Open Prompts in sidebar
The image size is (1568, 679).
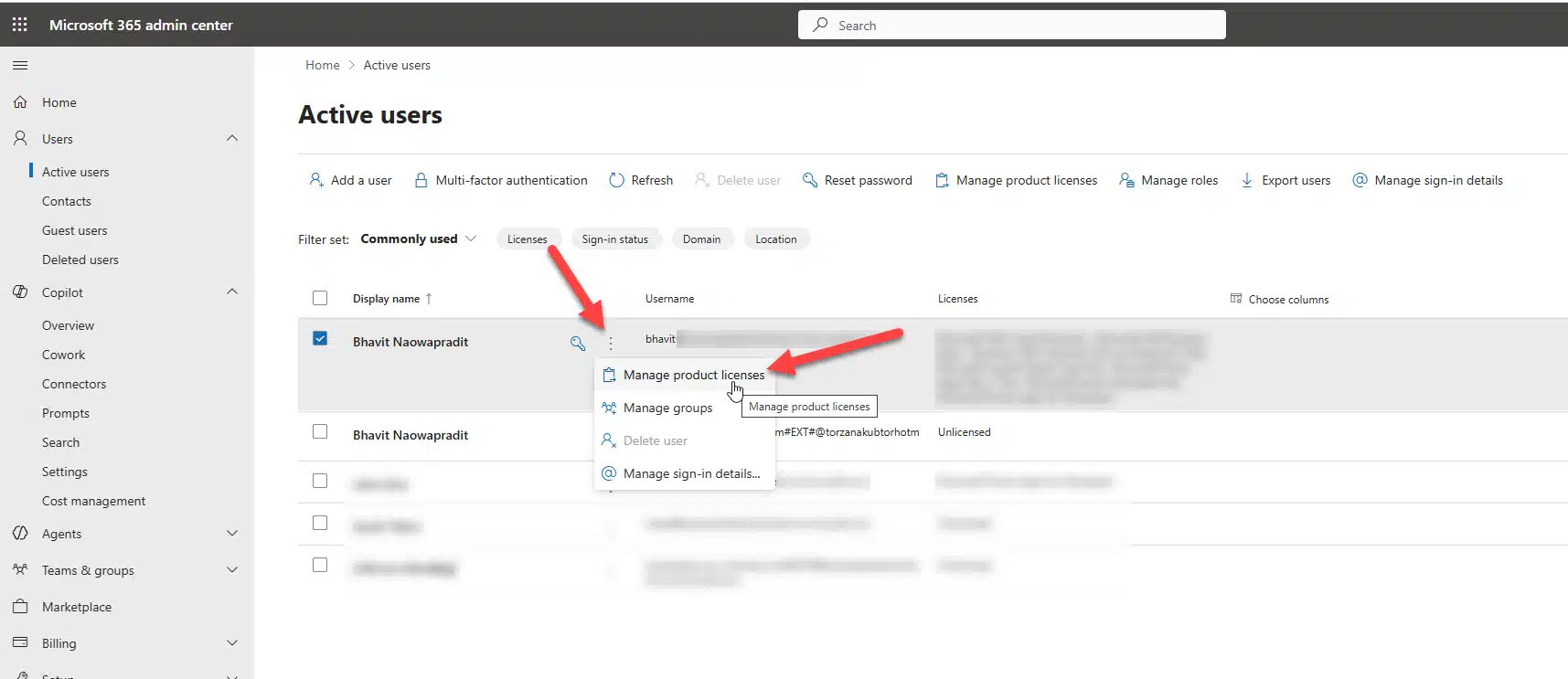point(66,413)
